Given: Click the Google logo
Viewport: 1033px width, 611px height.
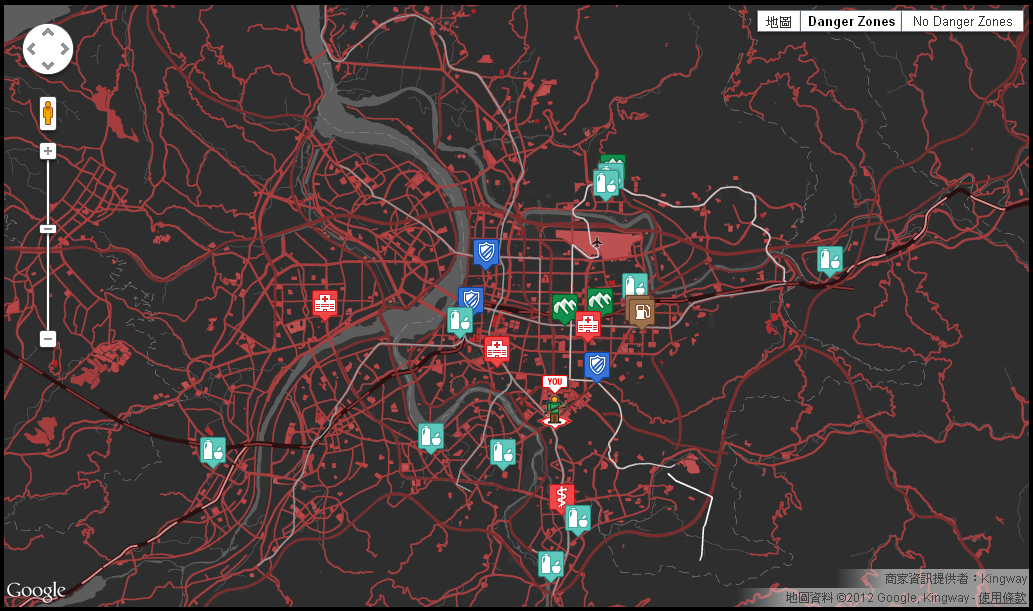Looking at the screenshot, I should pyautogui.click(x=36, y=591).
